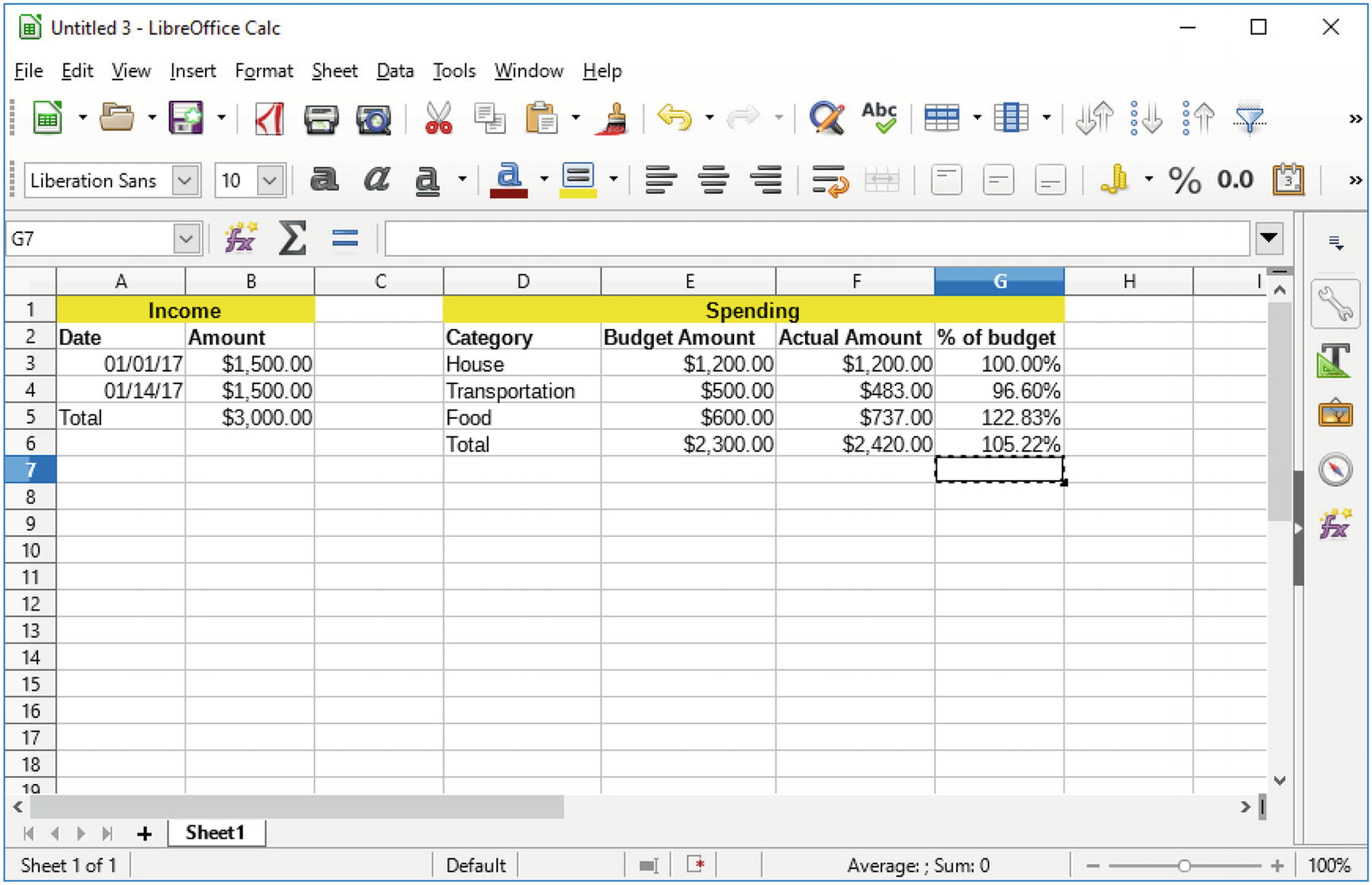This screenshot has height=885, width=1372.
Task: Click the Copy icon
Action: [489, 118]
